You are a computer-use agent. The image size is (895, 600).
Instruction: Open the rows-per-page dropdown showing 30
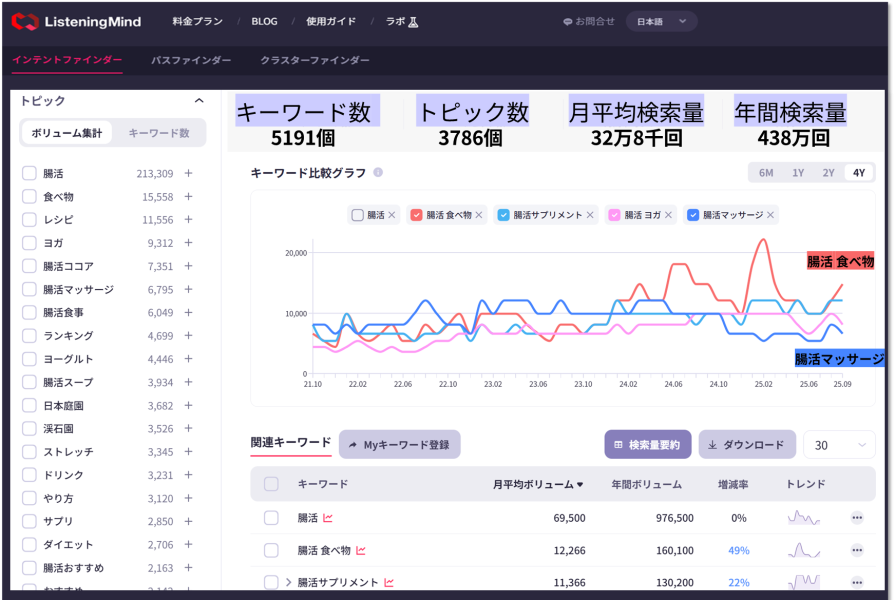[840, 444]
